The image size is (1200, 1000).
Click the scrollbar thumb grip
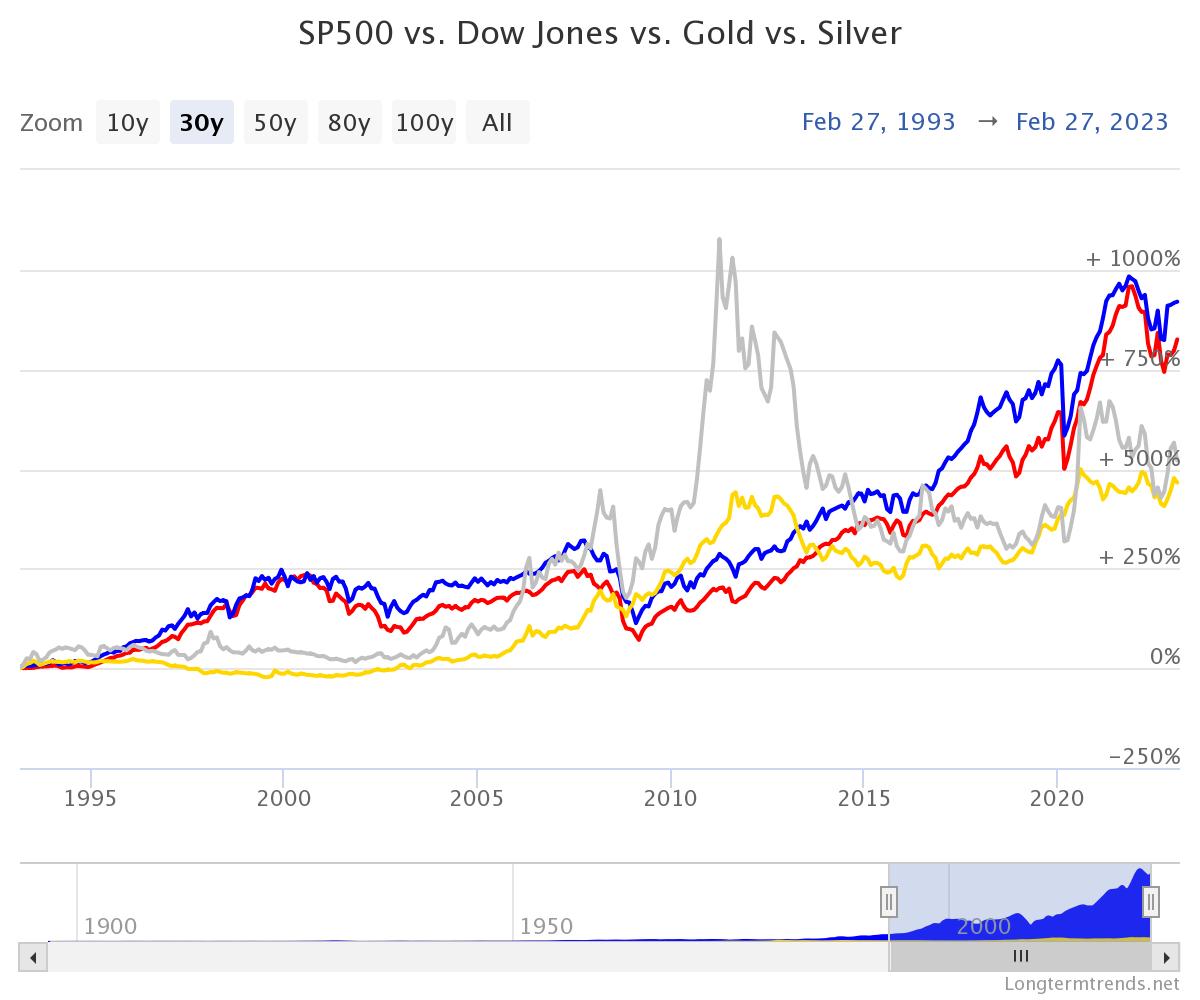(x=1020, y=956)
